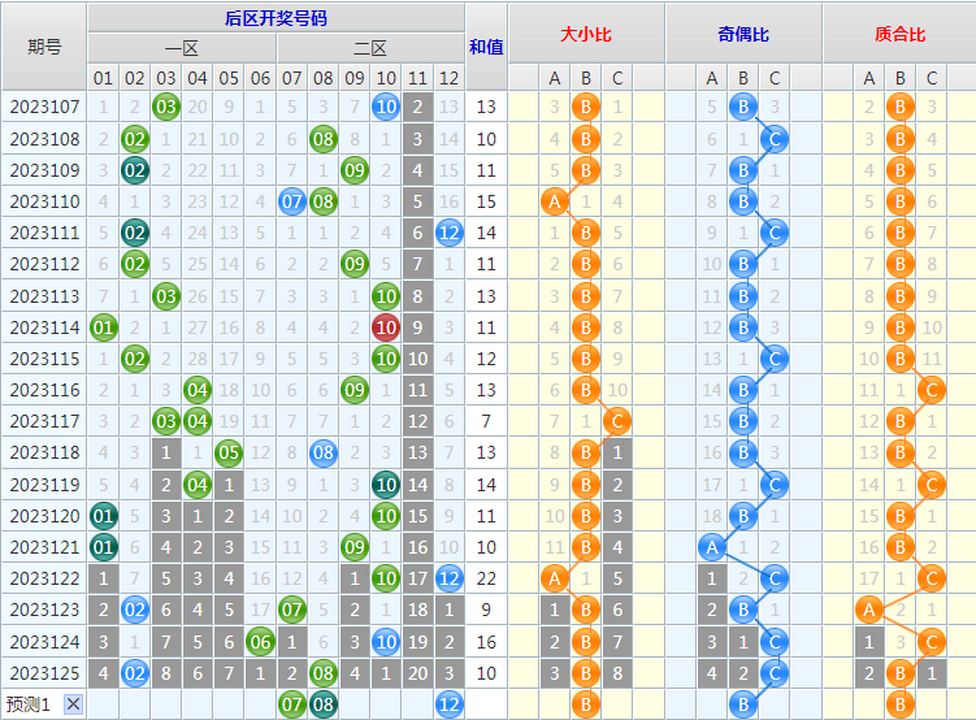Click green 05 ball in row 2023118
This screenshot has height=720, width=976.
[229, 452]
